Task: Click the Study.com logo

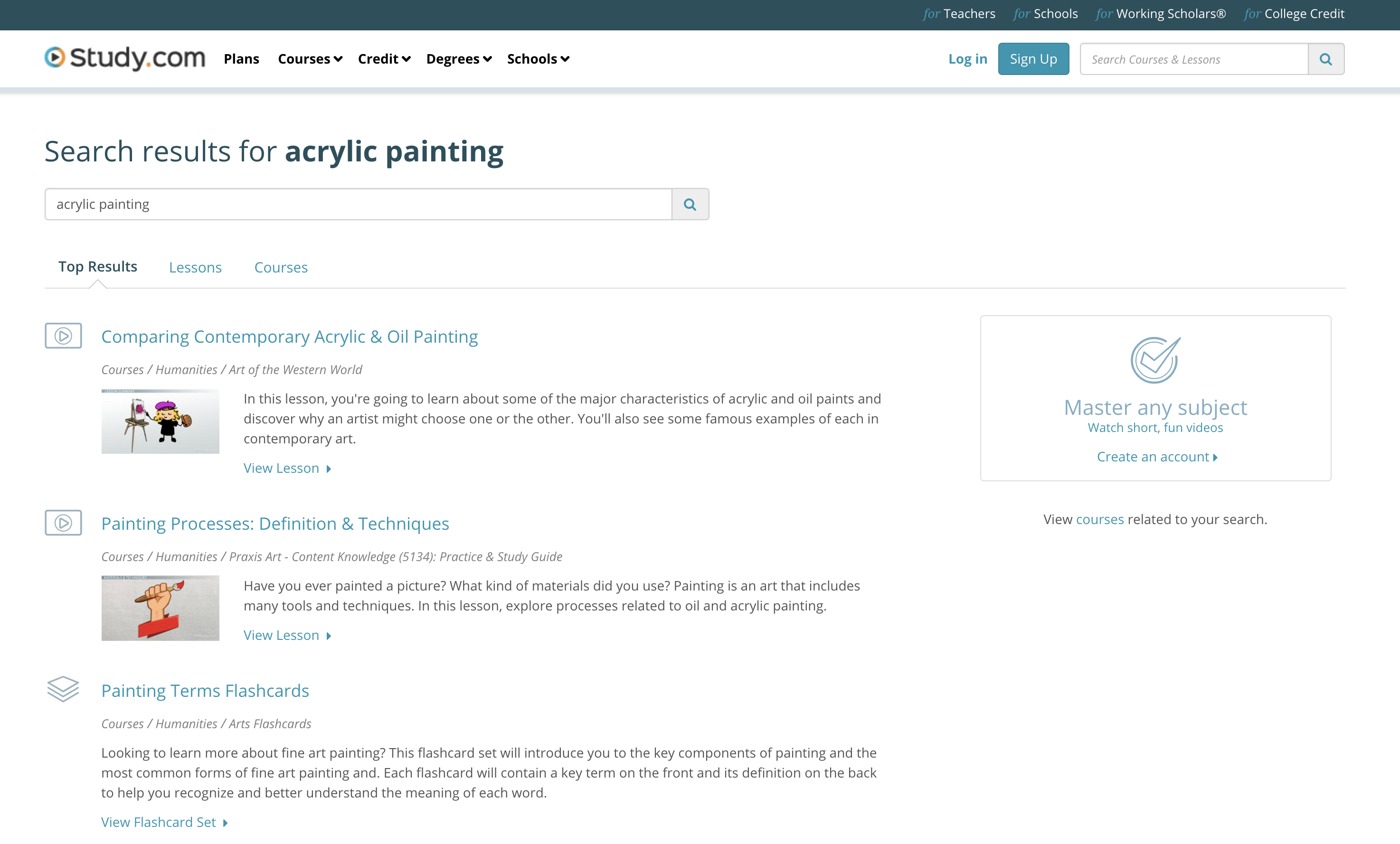Action: coord(124,58)
